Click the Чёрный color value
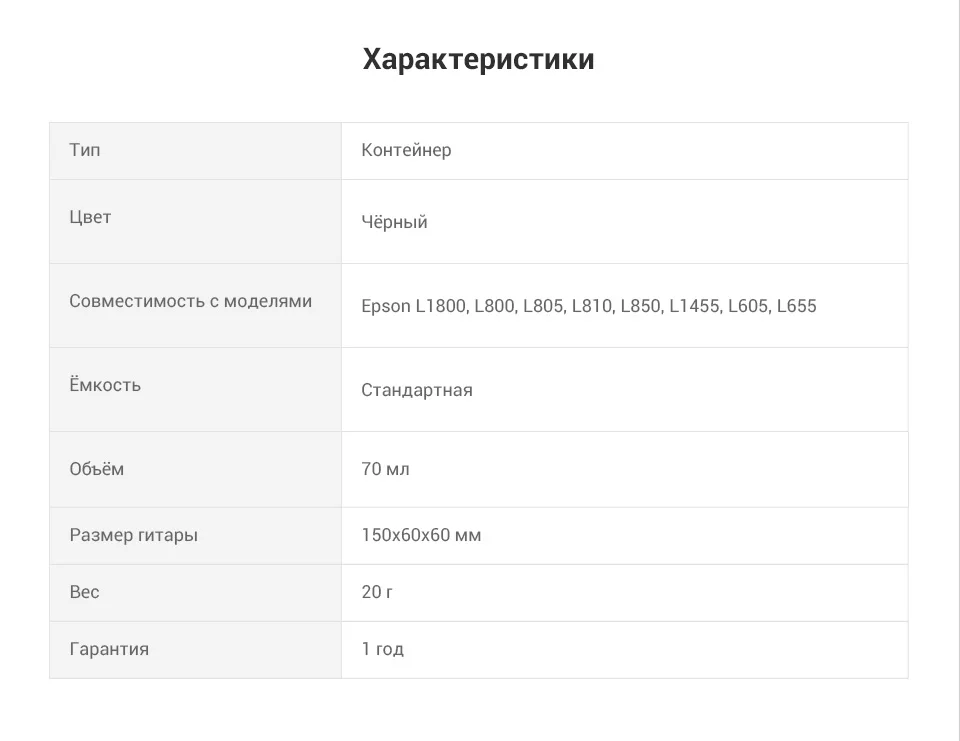The image size is (960, 741). click(394, 222)
